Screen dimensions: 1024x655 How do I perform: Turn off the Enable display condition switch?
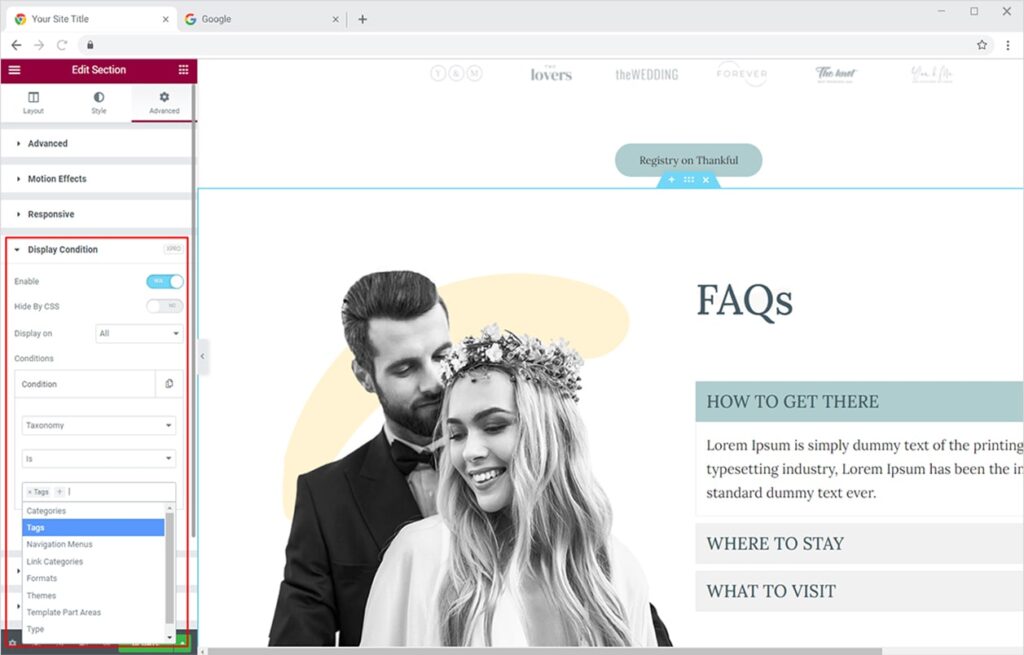point(165,282)
